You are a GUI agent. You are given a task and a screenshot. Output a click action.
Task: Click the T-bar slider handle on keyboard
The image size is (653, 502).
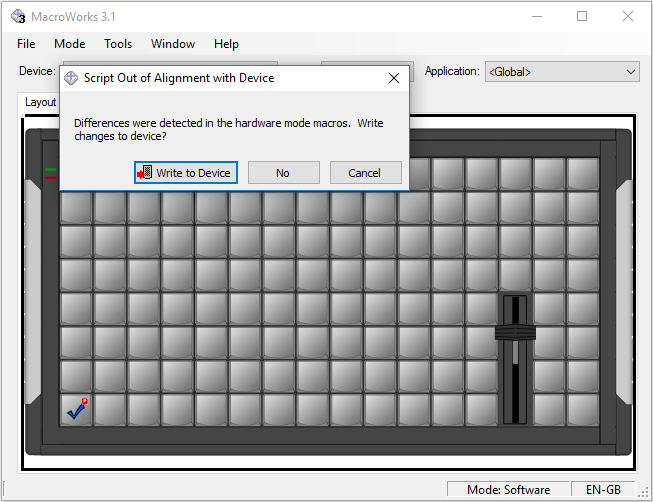tap(515, 332)
